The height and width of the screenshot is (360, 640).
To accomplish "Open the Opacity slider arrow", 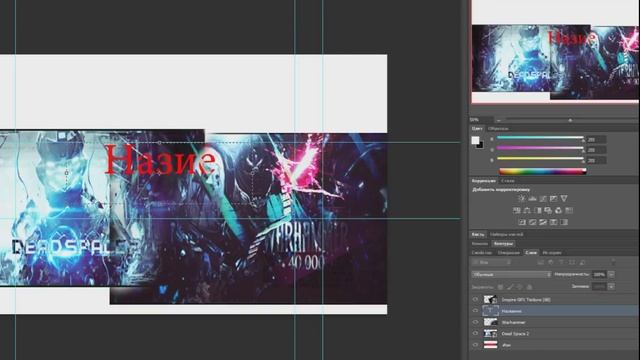I will click(x=611, y=275).
